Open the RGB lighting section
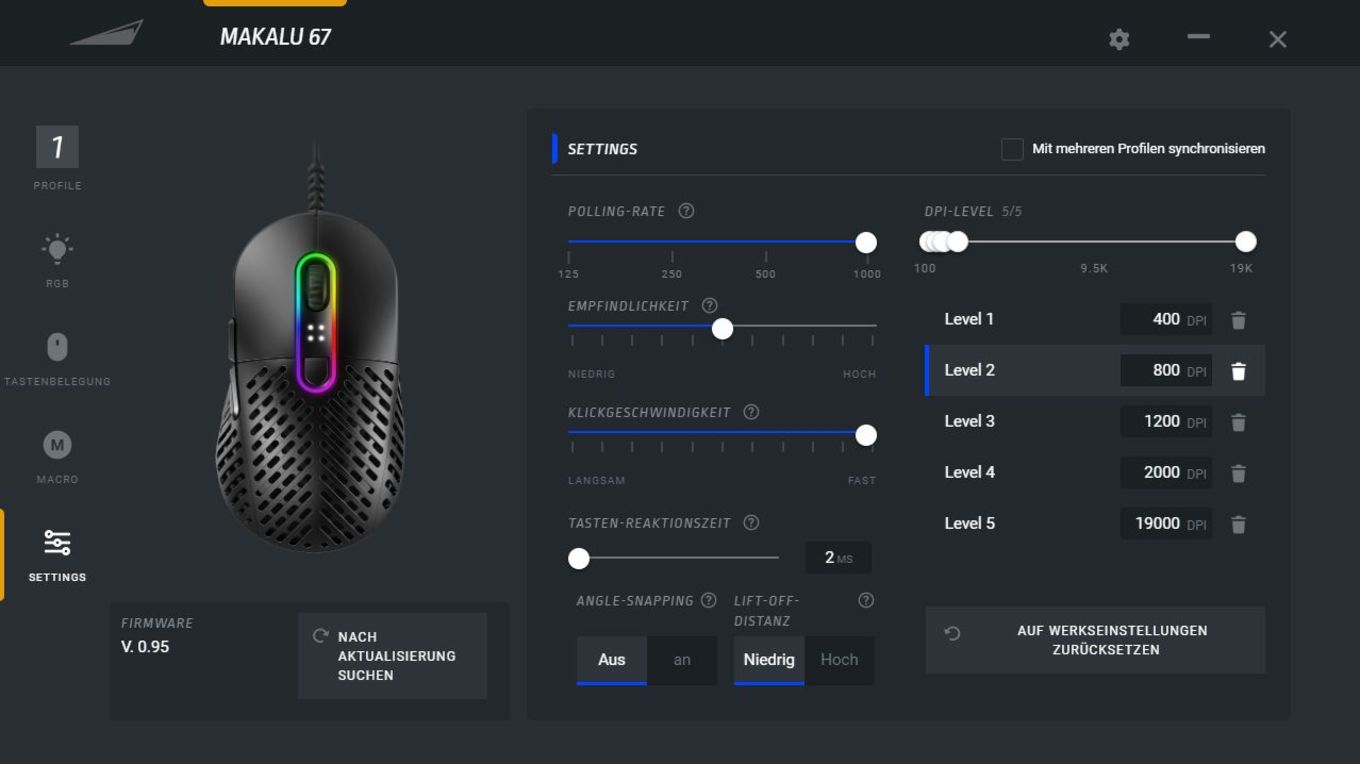The image size is (1360, 764). [57, 249]
